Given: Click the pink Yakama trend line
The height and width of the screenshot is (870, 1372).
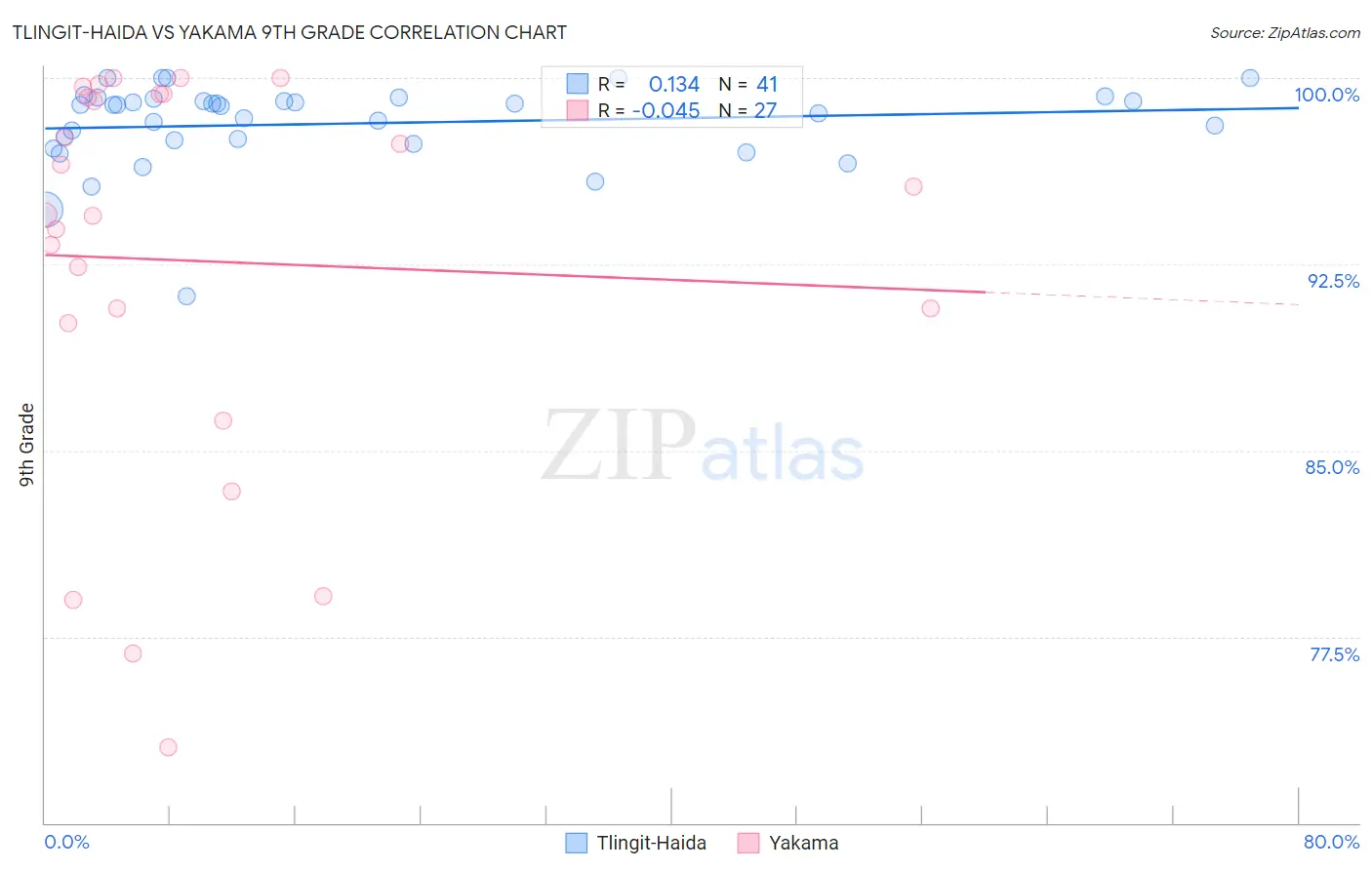Looking at the screenshot, I should click(514, 273).
